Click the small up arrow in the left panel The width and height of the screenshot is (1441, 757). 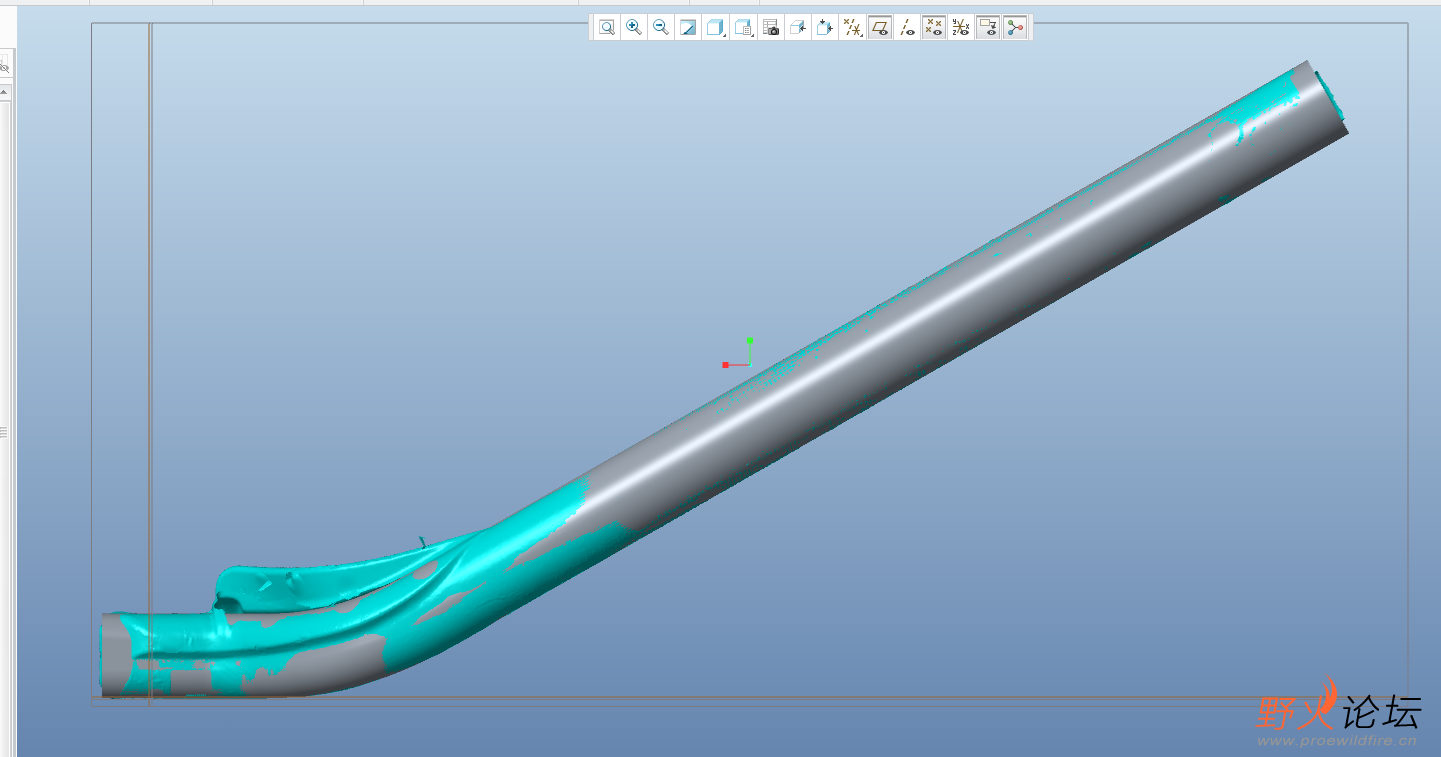pyautogui.click(x=4, y=92)
